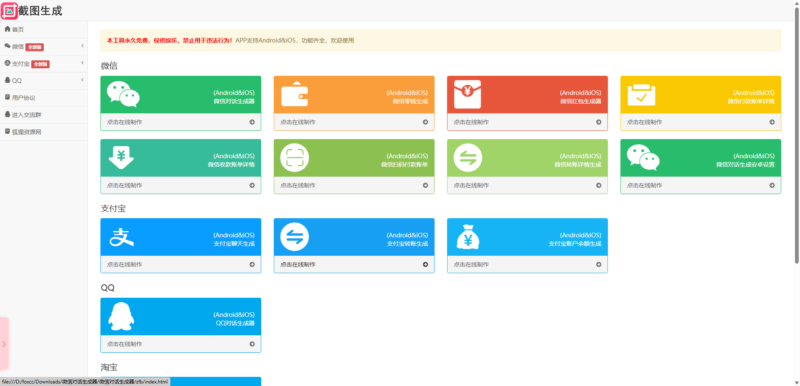Click 点击在线制作 under 微信对话生成器
800x386 pixels.
(124, 122)
